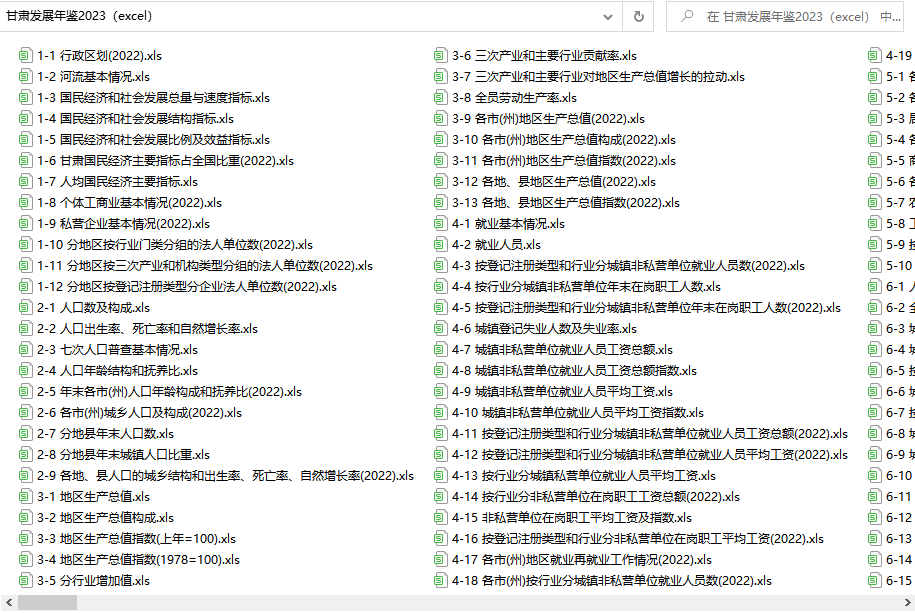Select file icon of 3-6 三次产业和主要行业贡献率

click(x=440, y=55)
